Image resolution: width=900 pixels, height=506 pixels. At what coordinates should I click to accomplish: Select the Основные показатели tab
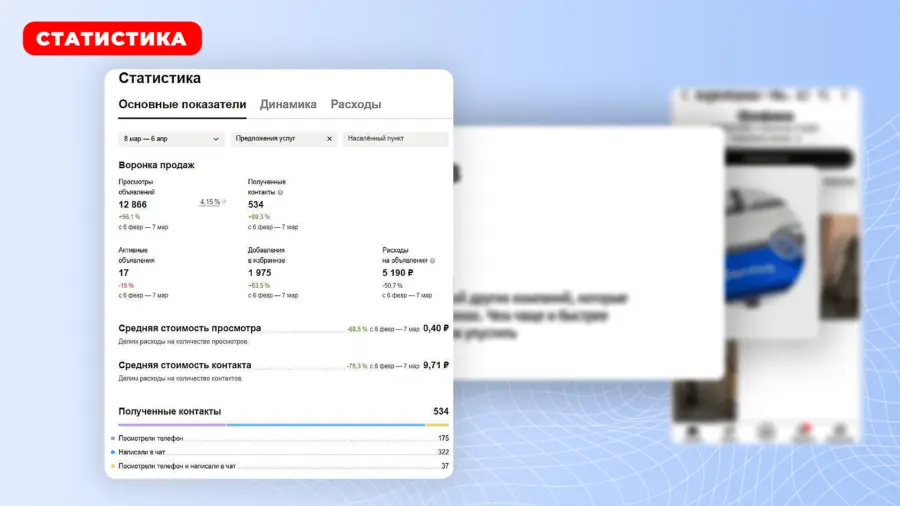pyautogui.click(x=182, y=104)
